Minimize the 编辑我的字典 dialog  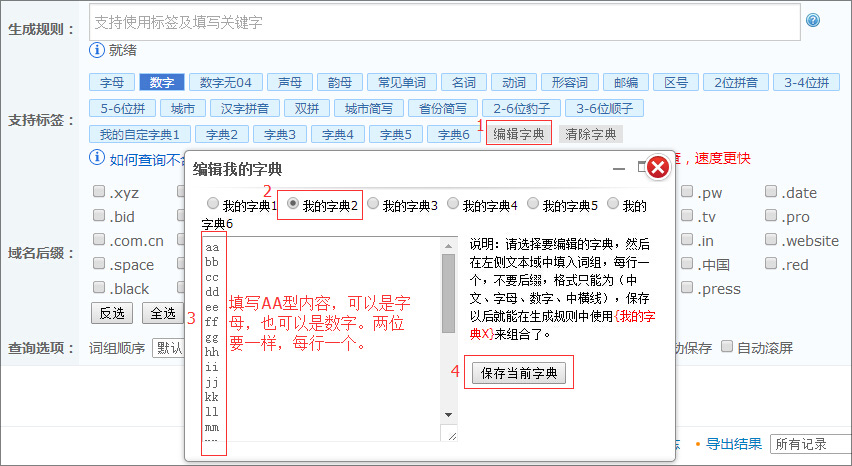coord(619,168)
